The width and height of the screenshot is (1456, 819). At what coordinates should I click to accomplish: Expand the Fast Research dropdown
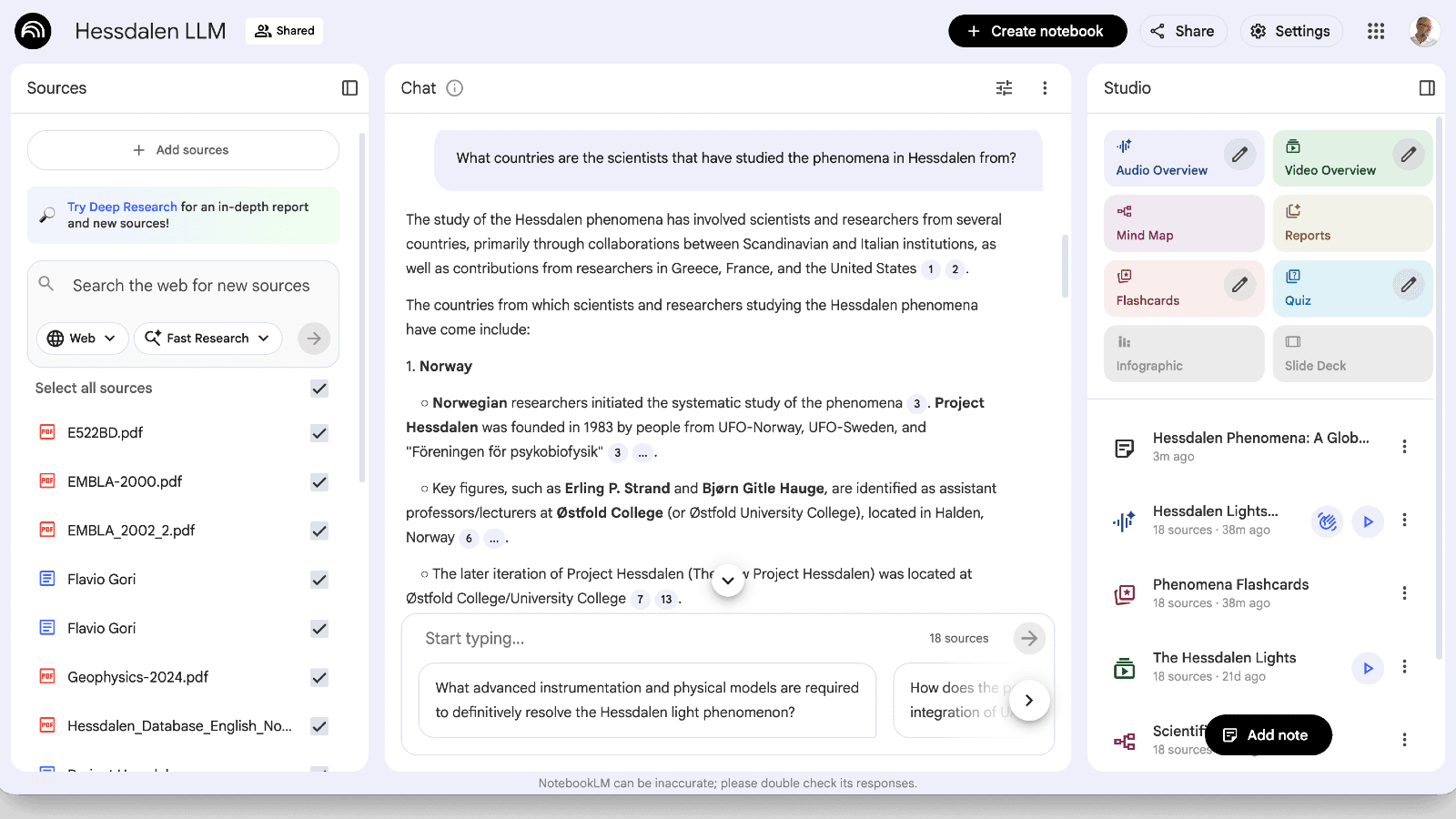[x=207, y=339]
